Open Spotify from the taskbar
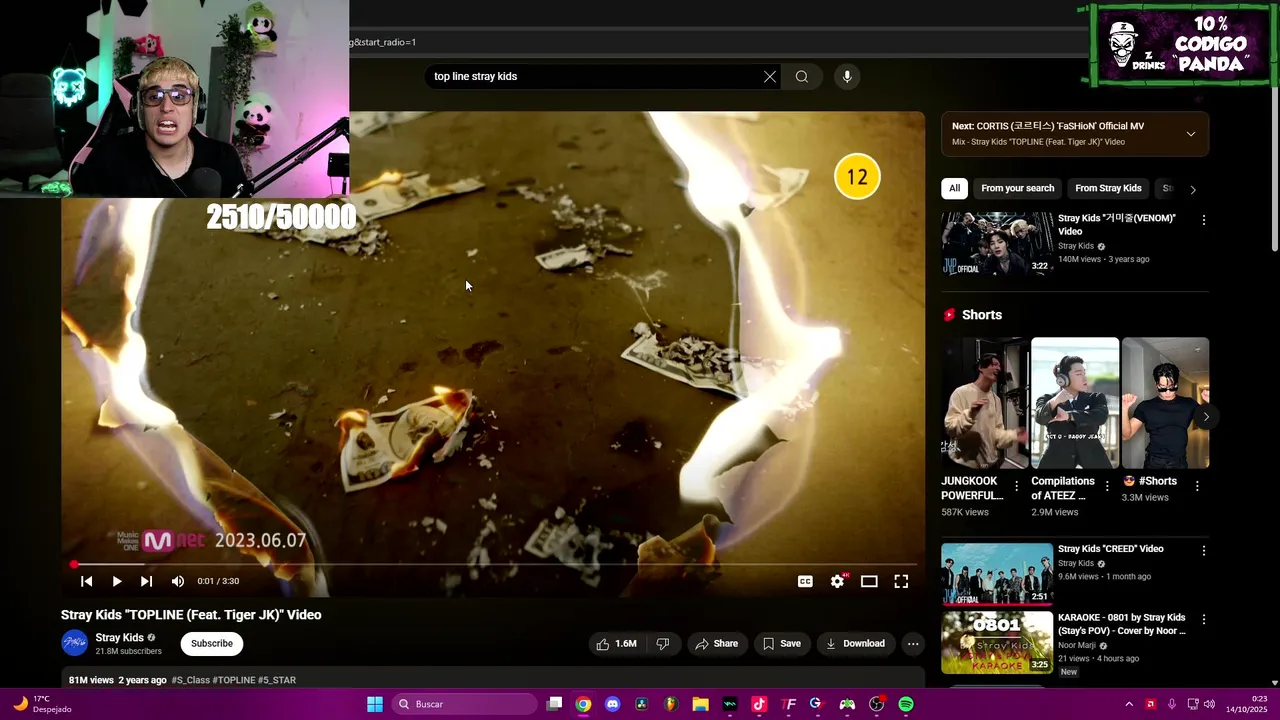Image resolution: width=1280 pixels, height=720 pixels. click(906, 704)
